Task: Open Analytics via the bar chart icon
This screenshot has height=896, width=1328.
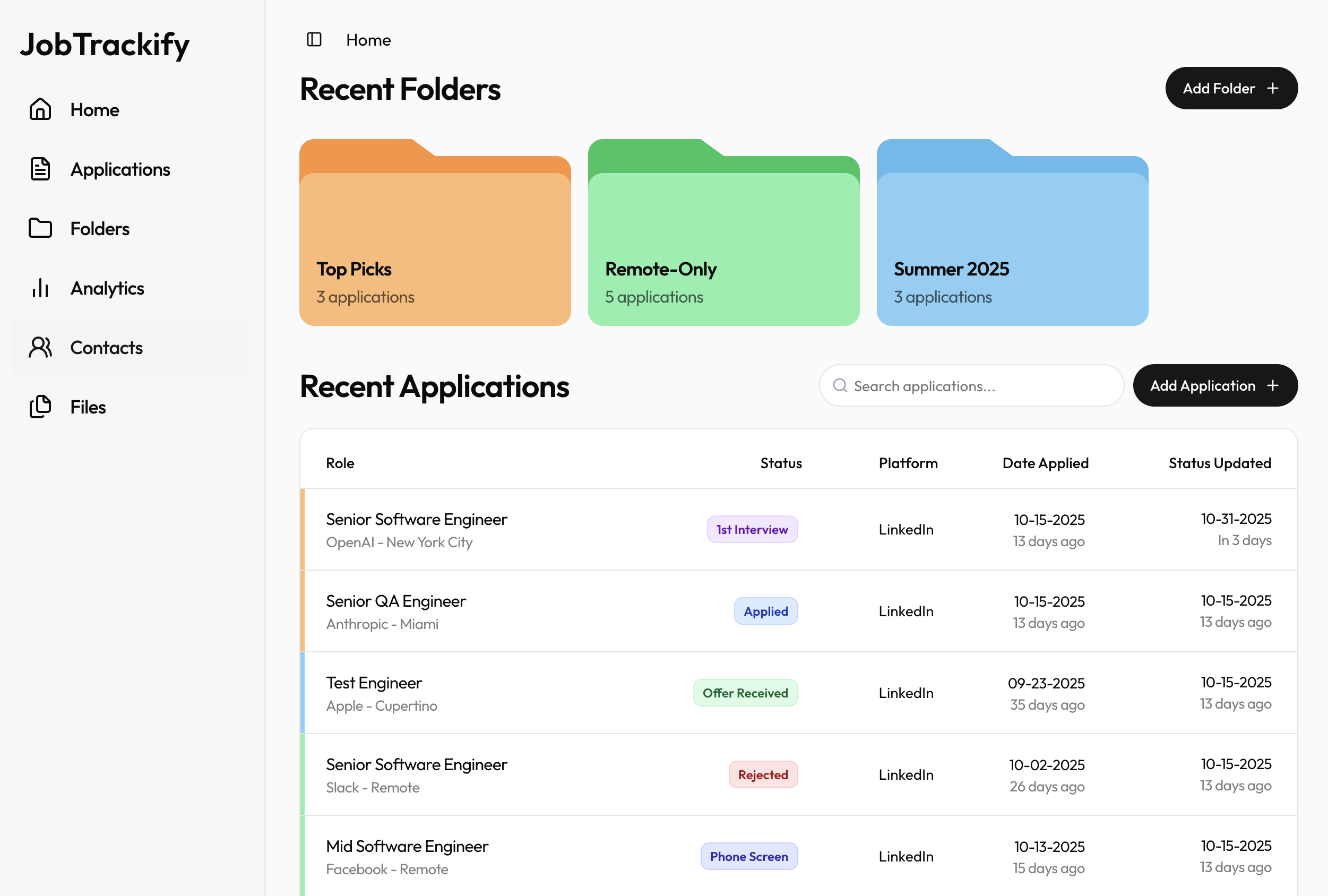Action: [40, 289]
